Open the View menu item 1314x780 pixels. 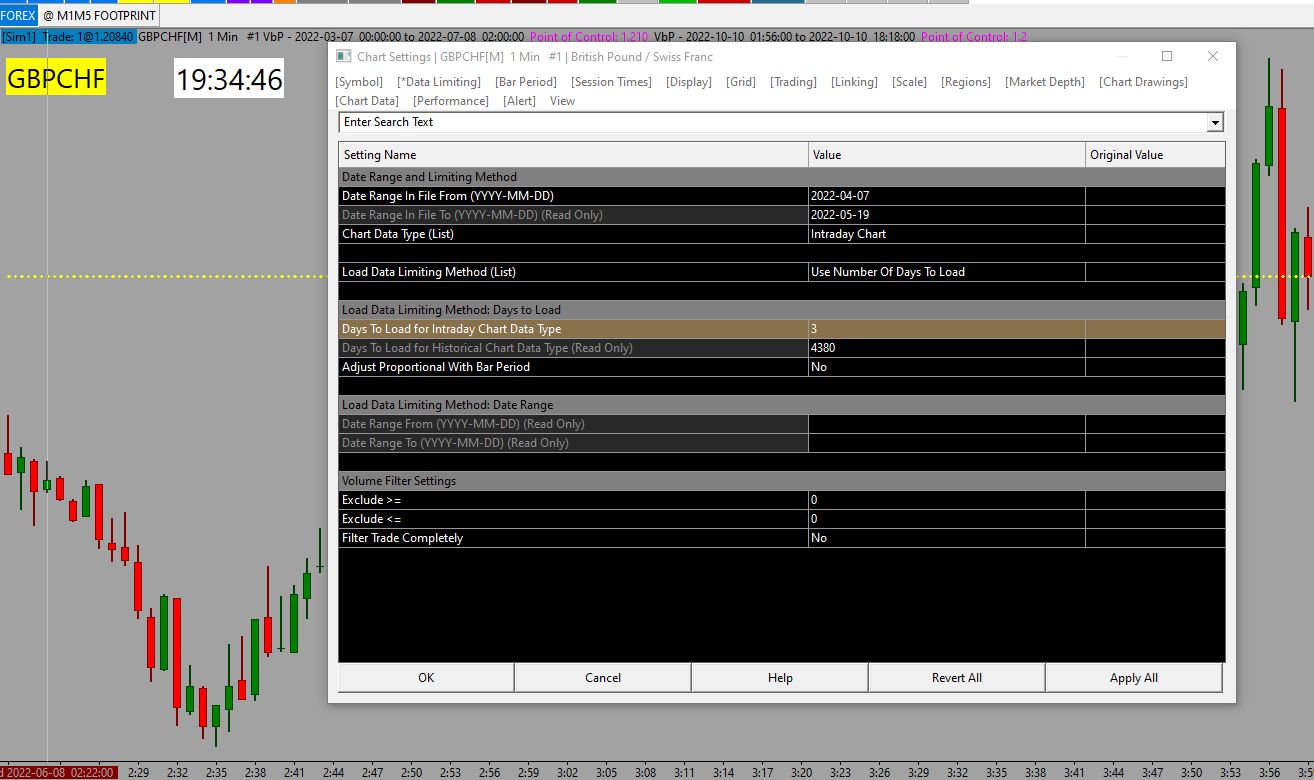pos(562,101)
